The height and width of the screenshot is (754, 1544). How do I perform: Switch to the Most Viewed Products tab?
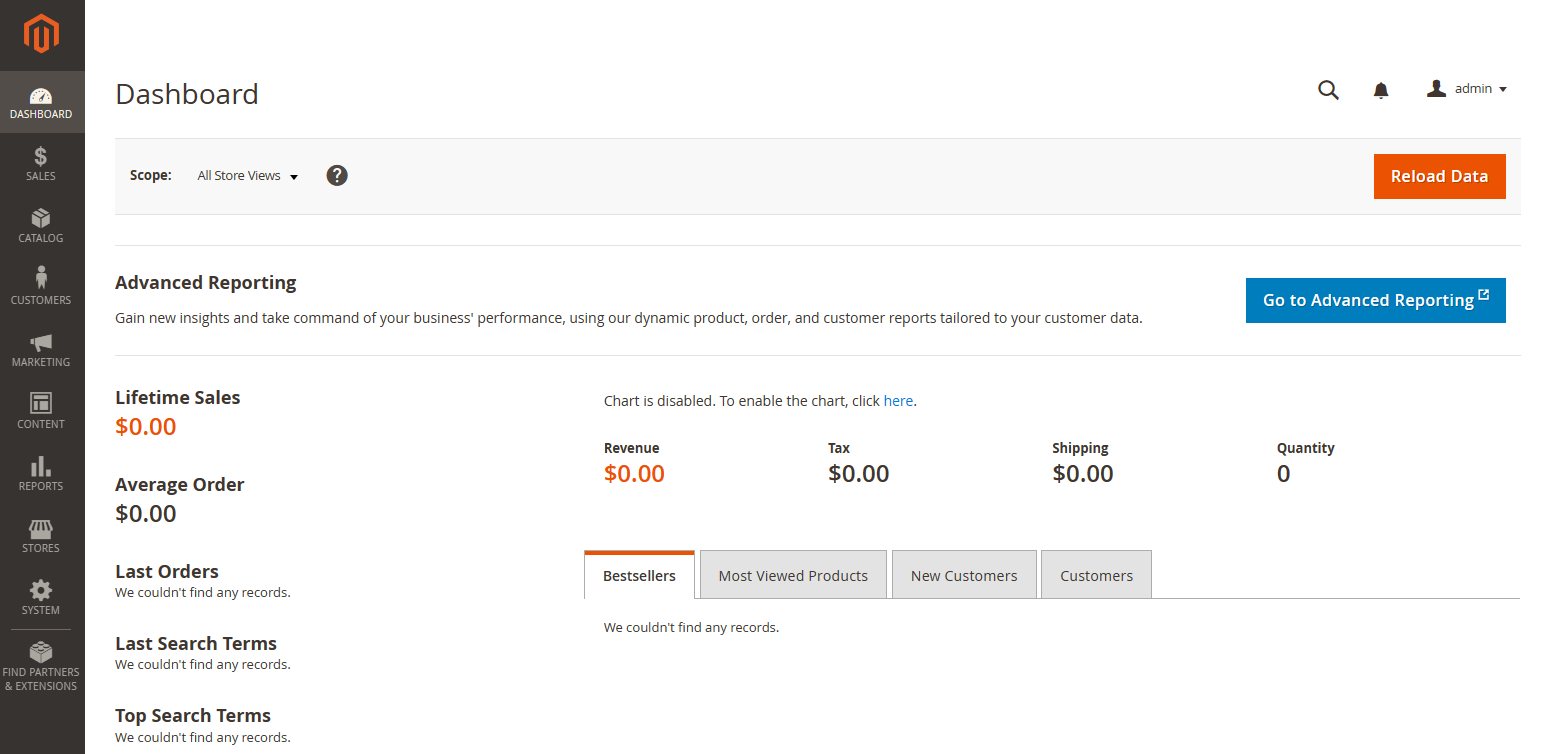[x=793, y=576]
